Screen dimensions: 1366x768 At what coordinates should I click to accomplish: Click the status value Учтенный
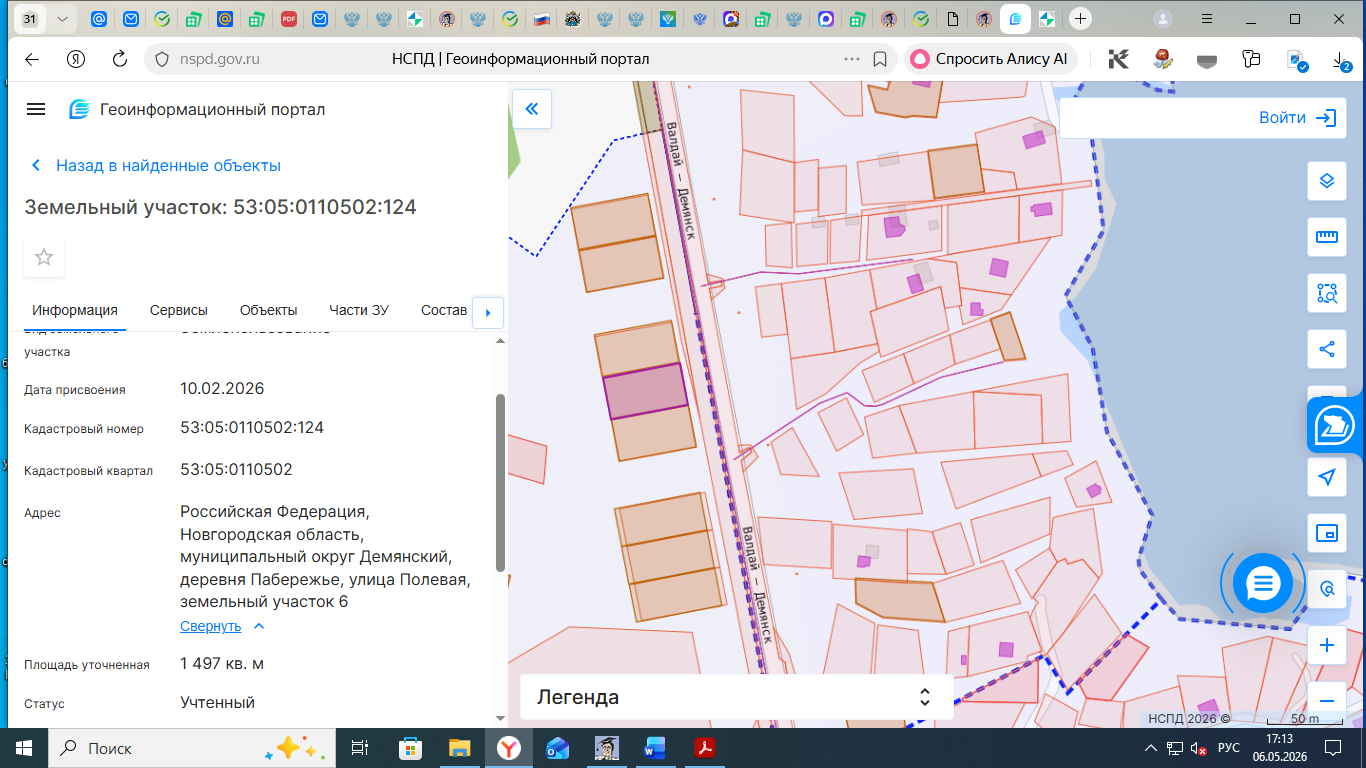click(217, 703)
